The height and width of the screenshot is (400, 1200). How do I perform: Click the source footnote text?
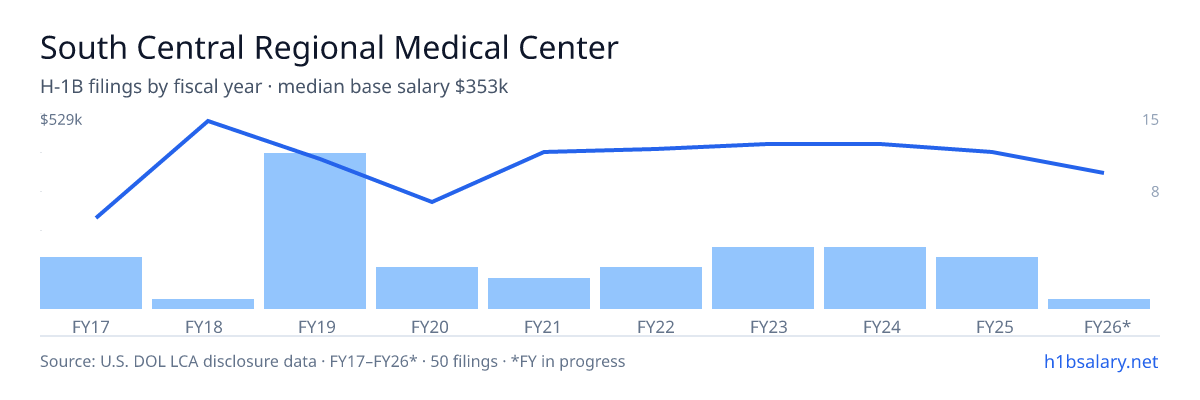pyautogui.click(x=332, y=361)
